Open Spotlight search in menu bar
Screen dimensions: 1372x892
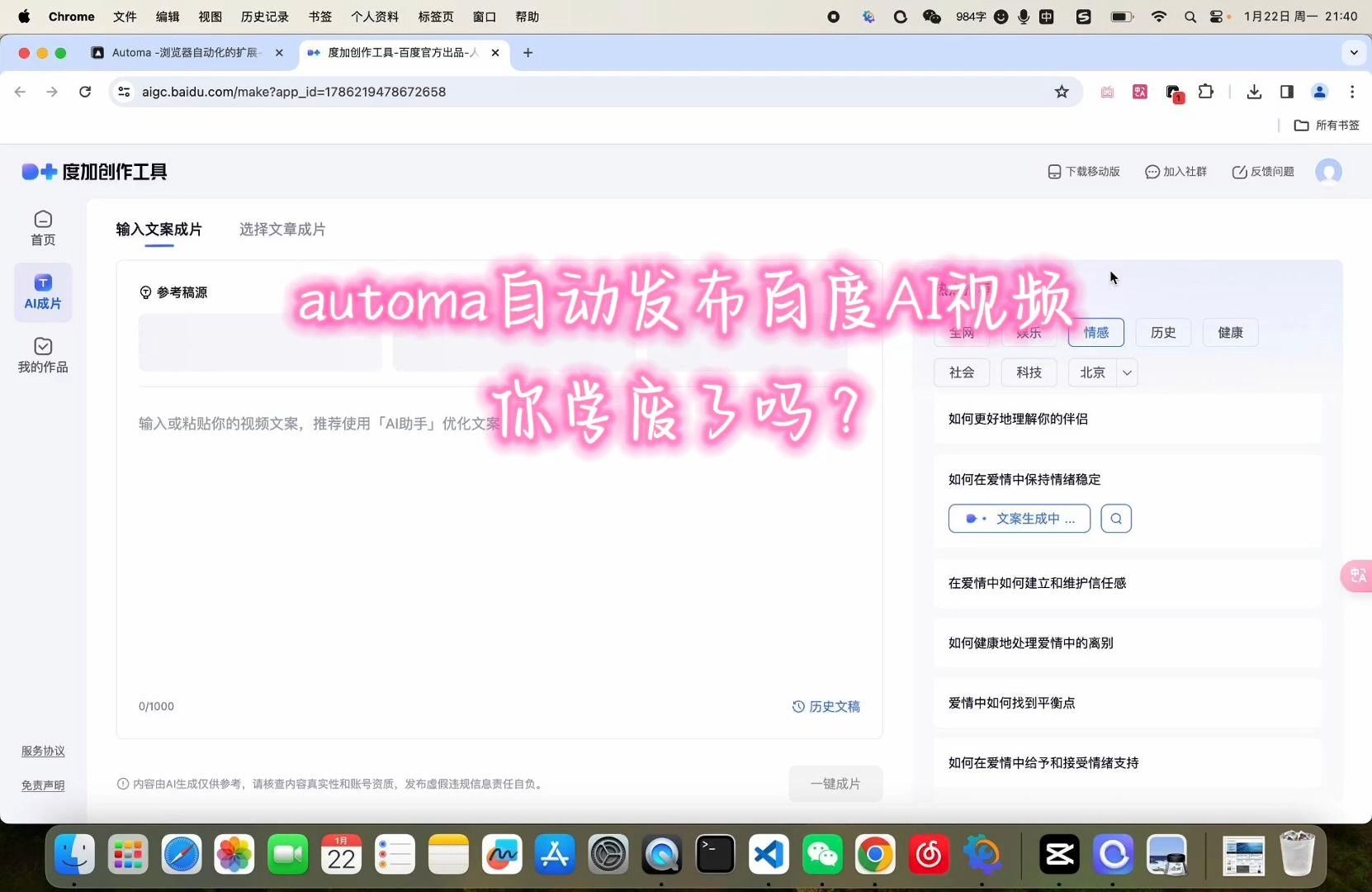pos(1190,17)
